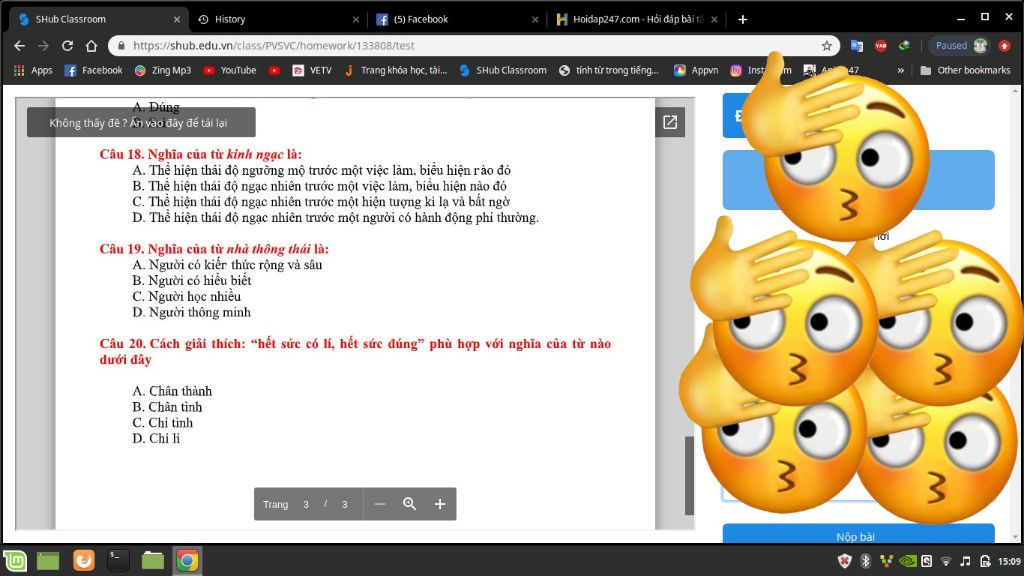Screen dimensions: 1024x576
Task: Click the Paused profile button
Action: coord(959,46)
